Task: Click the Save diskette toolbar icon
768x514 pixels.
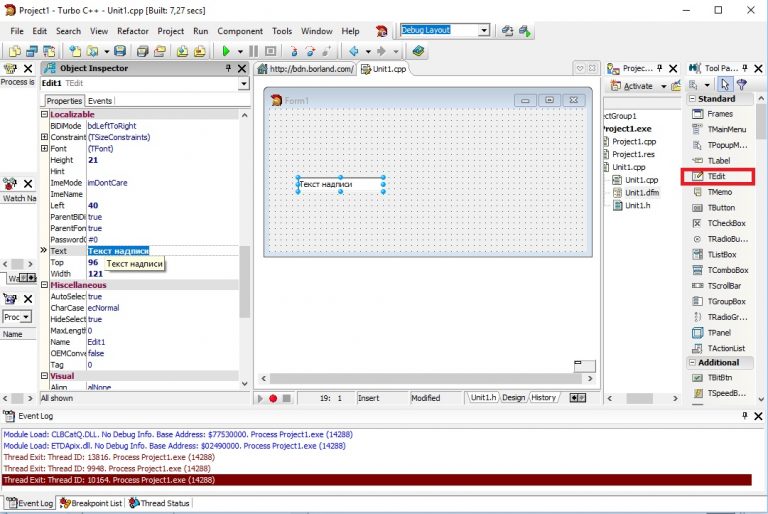Action: tap(120, 51)
